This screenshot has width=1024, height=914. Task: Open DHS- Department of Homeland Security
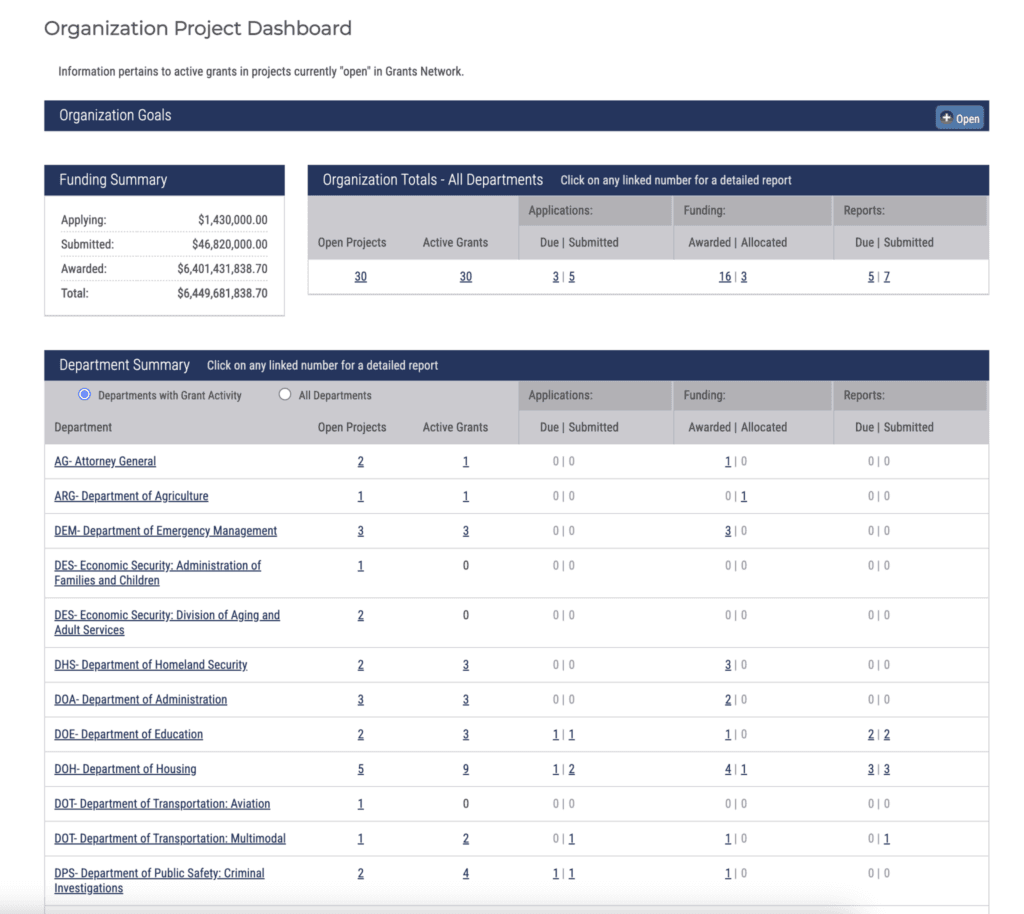tap(150, 665)
